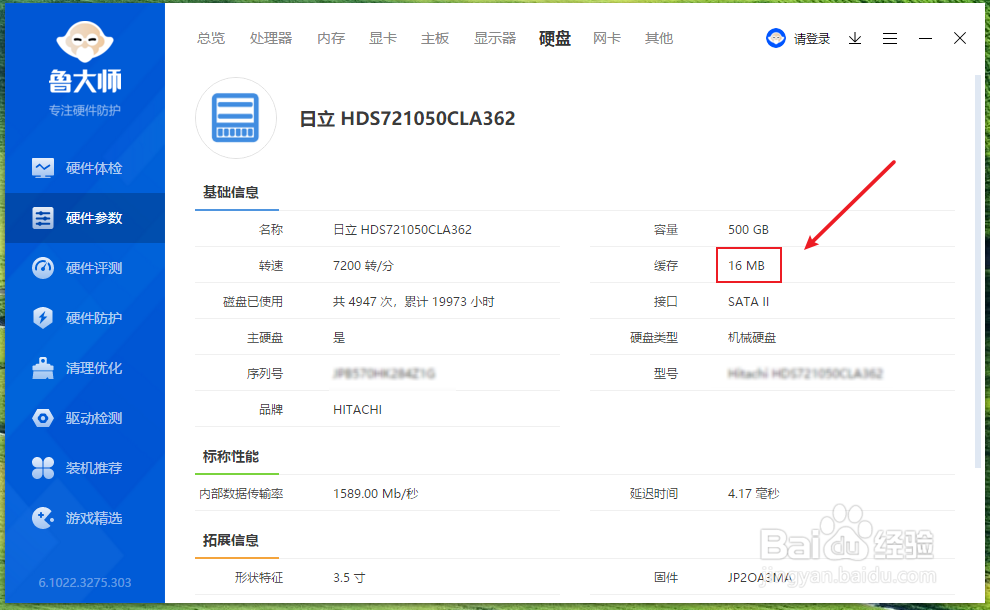Switch to the 其他 tab
990x610 pixels.
click(659, 39)
